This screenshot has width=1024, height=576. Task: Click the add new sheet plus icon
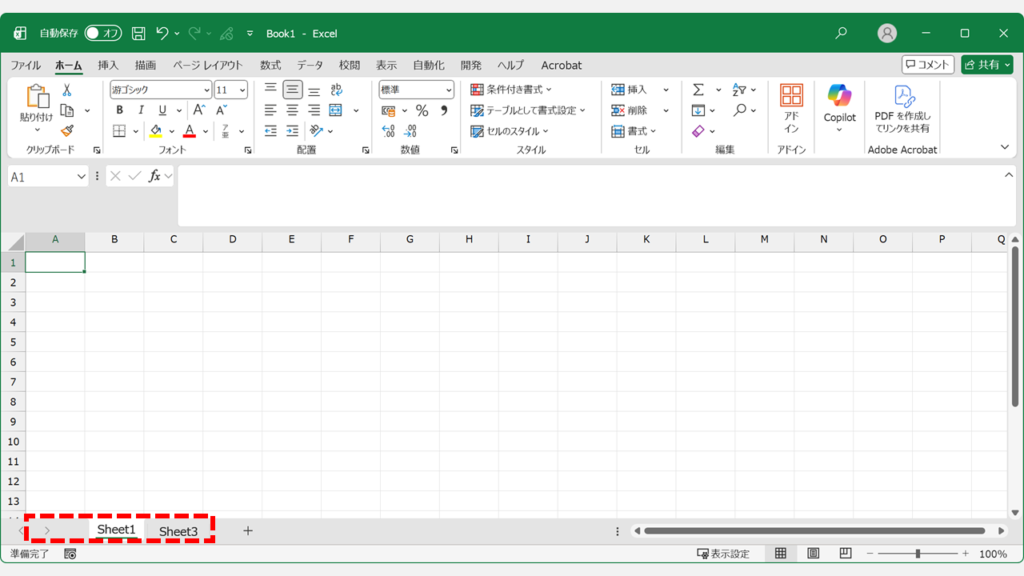point(248,531)
